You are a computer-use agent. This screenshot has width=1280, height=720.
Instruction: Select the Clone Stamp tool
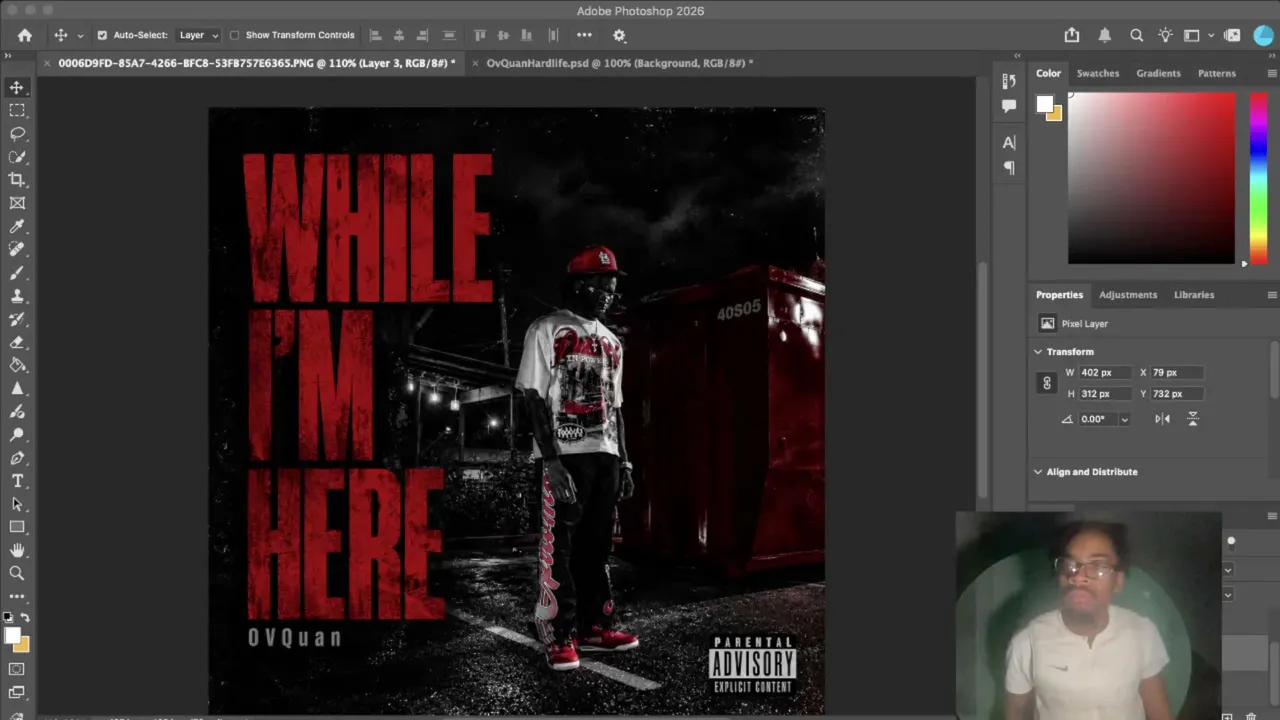(17, 296)
